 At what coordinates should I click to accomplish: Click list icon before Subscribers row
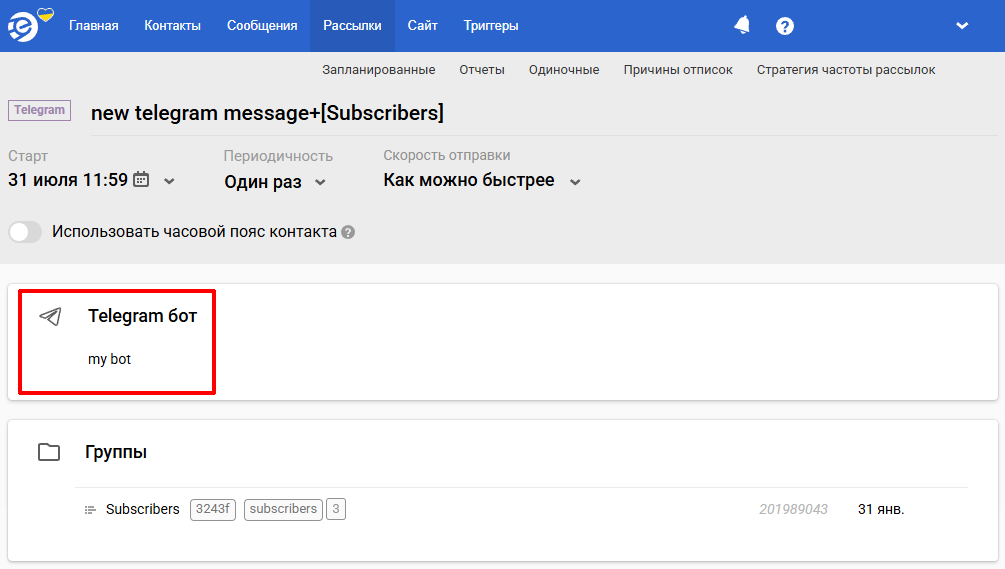point(90,509)
